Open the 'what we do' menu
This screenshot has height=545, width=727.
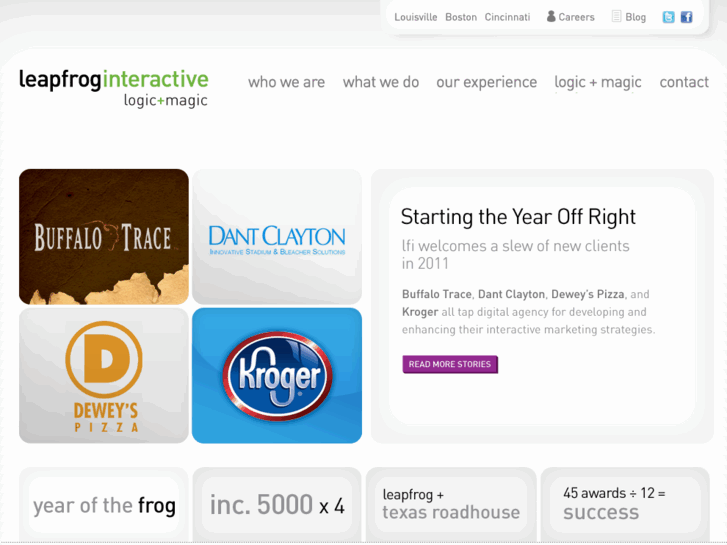point(381,82)
